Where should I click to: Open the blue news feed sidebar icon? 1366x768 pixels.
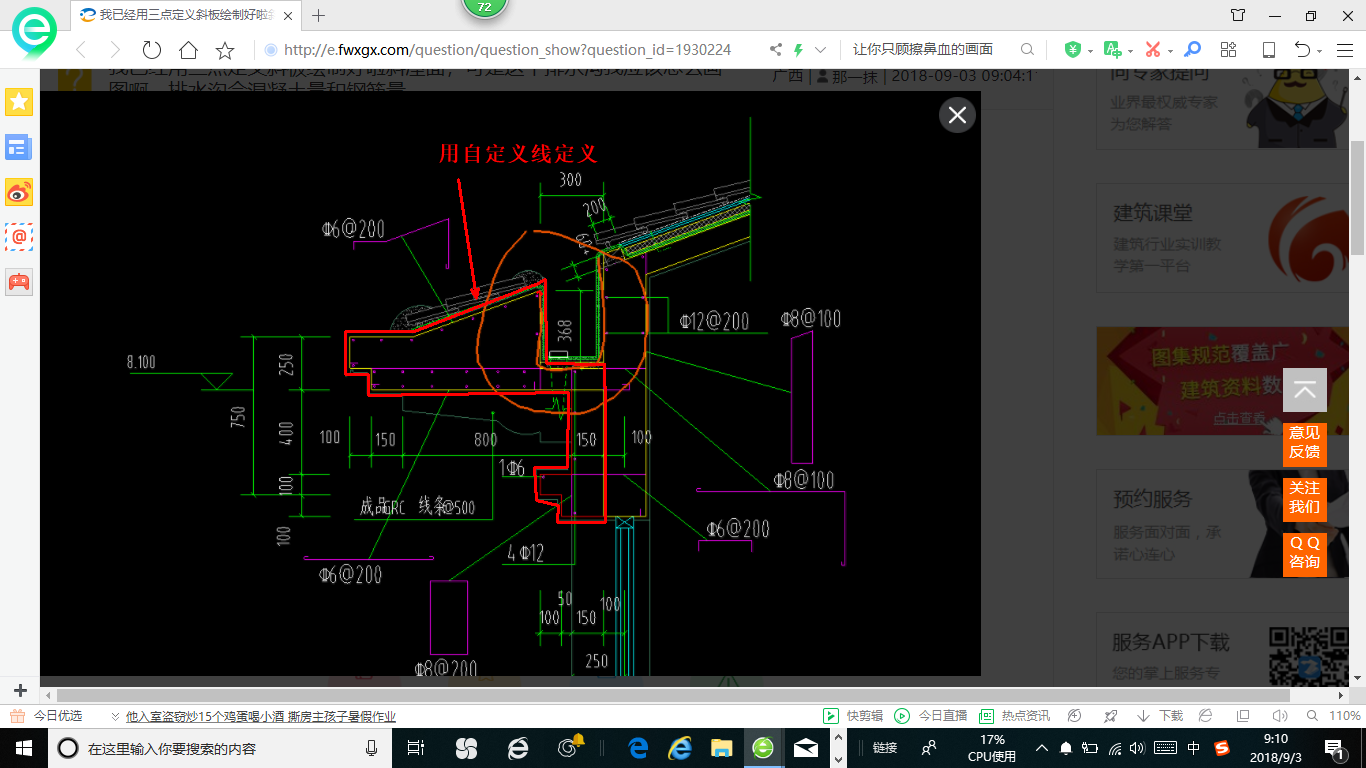coord(19,148)
